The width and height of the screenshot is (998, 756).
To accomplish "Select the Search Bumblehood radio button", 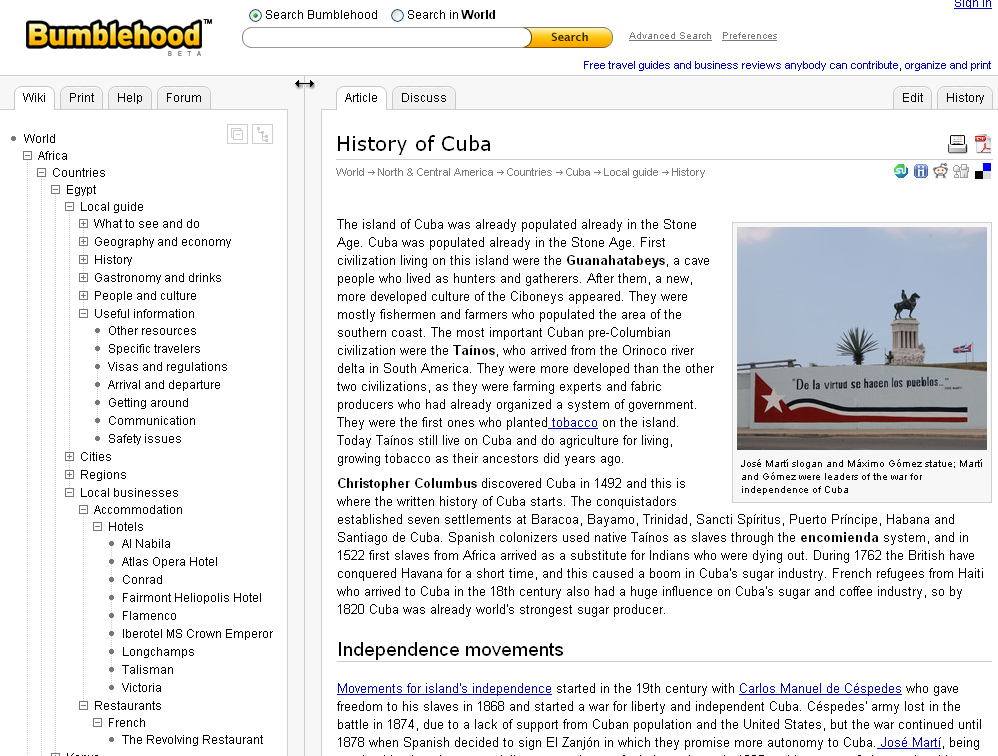I will 256,15.
